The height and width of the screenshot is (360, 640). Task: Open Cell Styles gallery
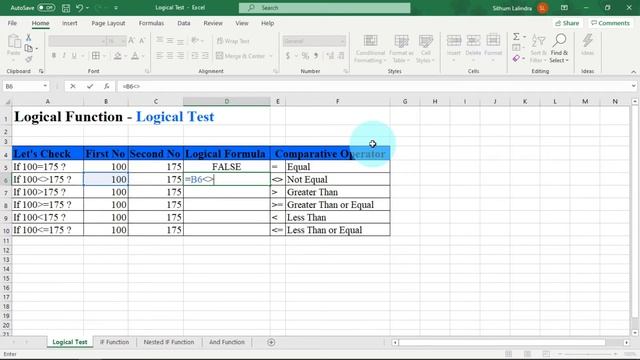tap(426, 48)
